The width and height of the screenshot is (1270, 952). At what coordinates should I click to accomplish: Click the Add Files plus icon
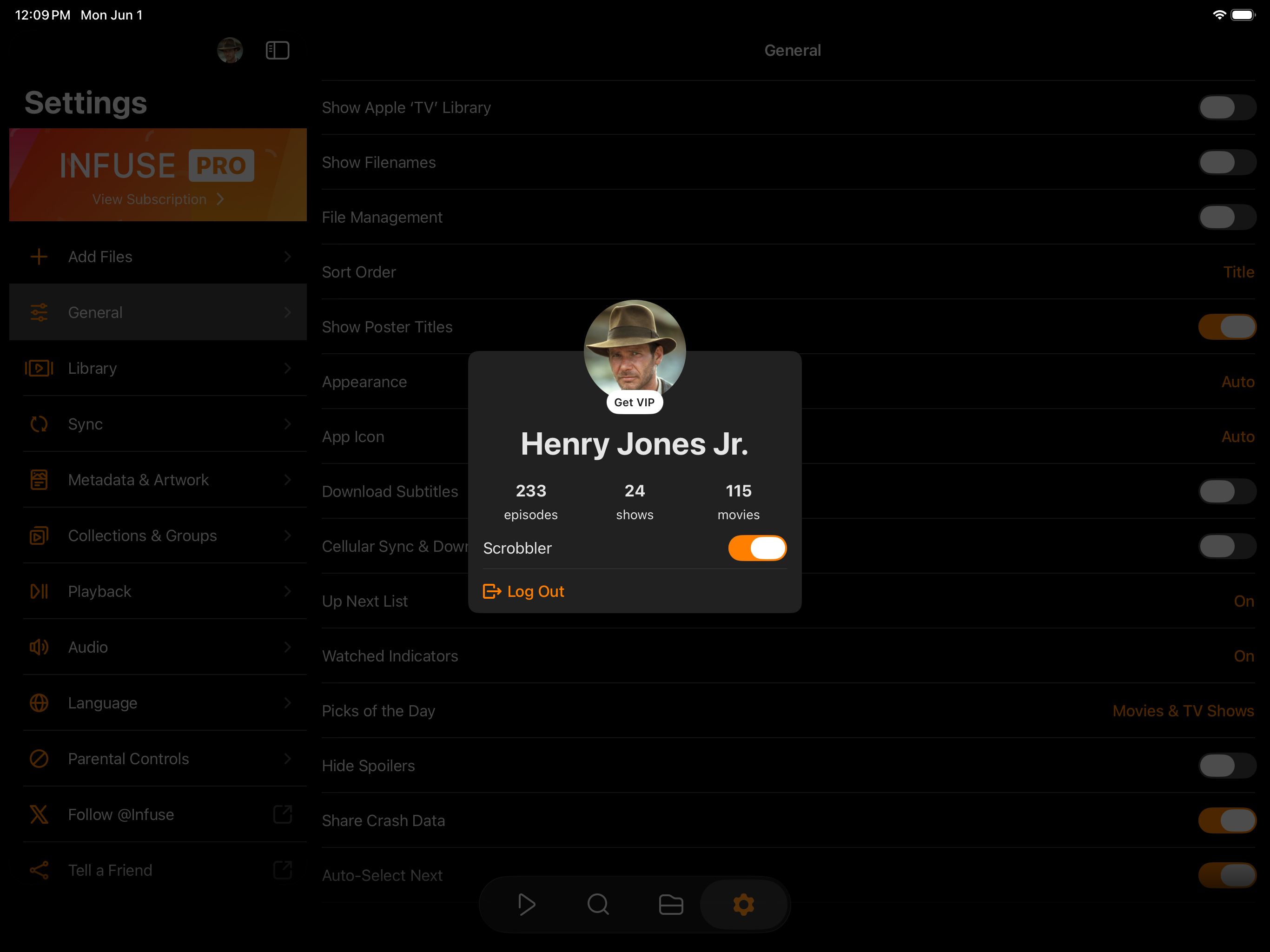coord(39,257)
